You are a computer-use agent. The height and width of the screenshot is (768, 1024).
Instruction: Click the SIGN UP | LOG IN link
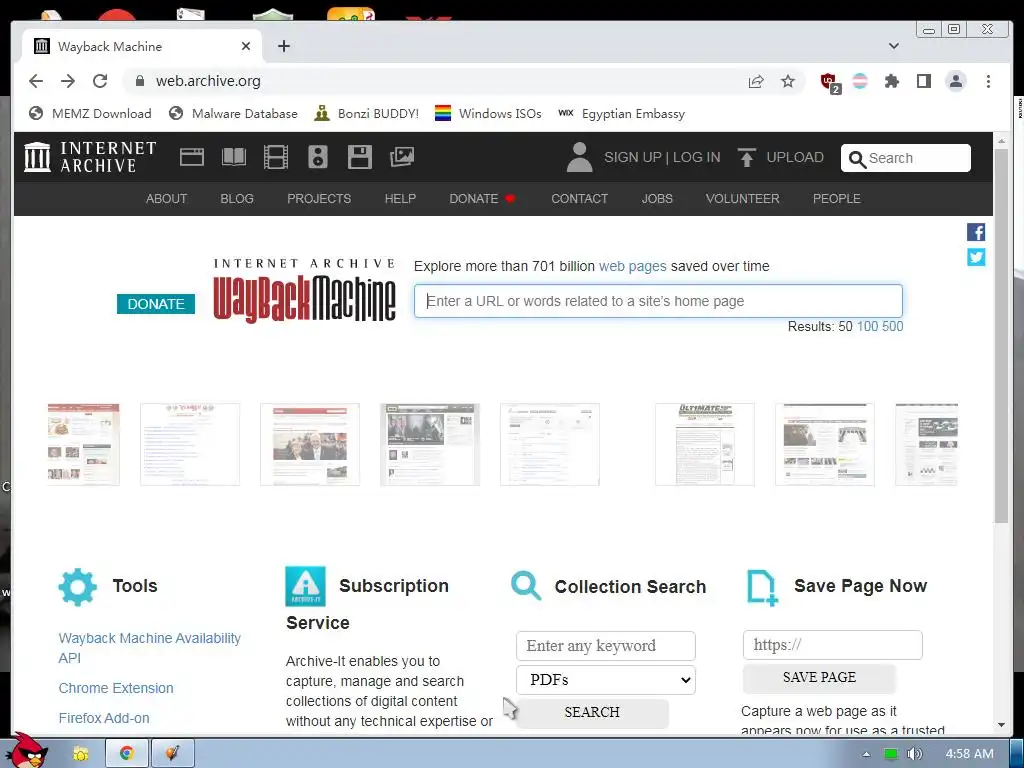(x=662, y=157)
